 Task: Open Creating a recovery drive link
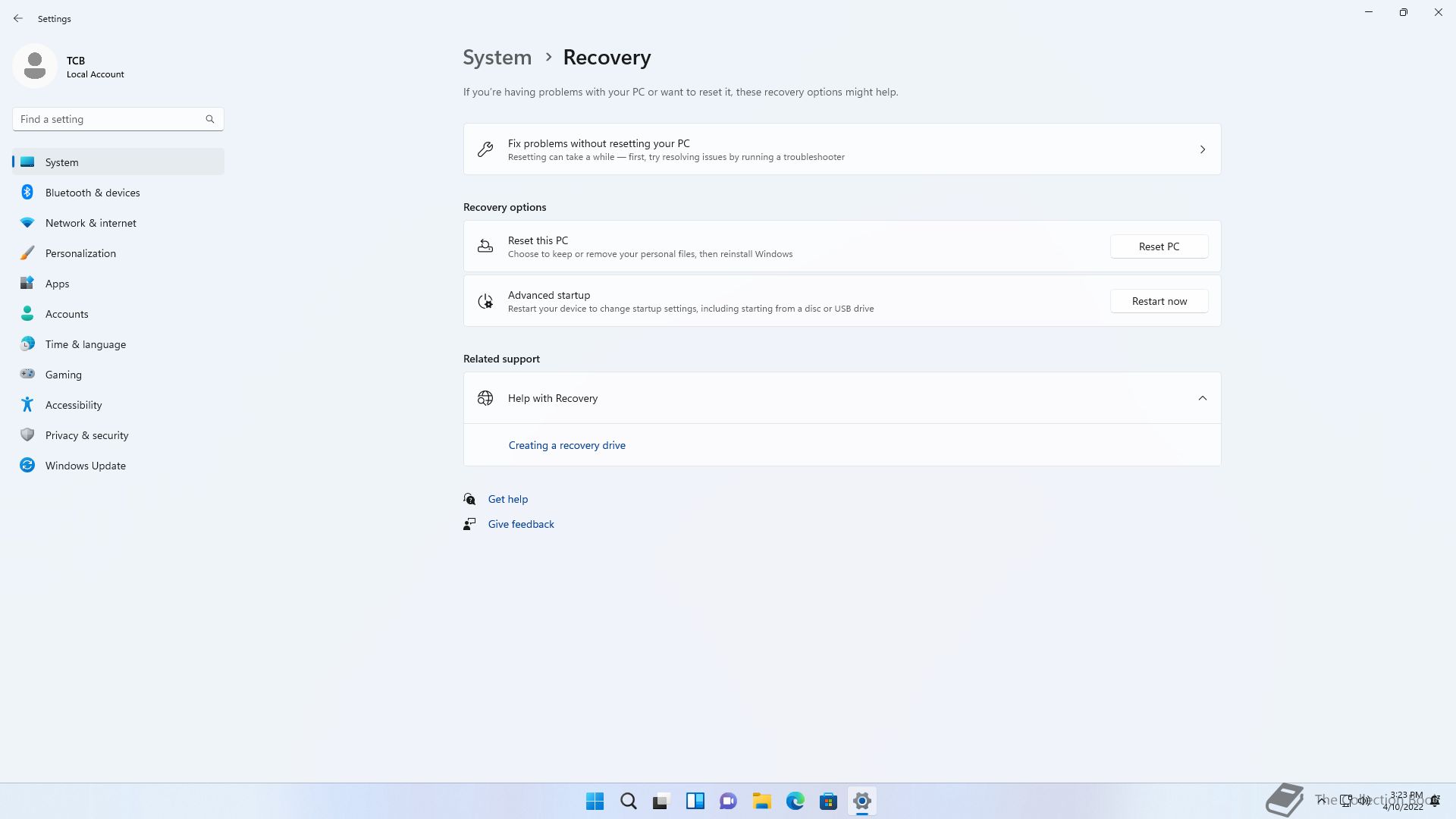566,445
